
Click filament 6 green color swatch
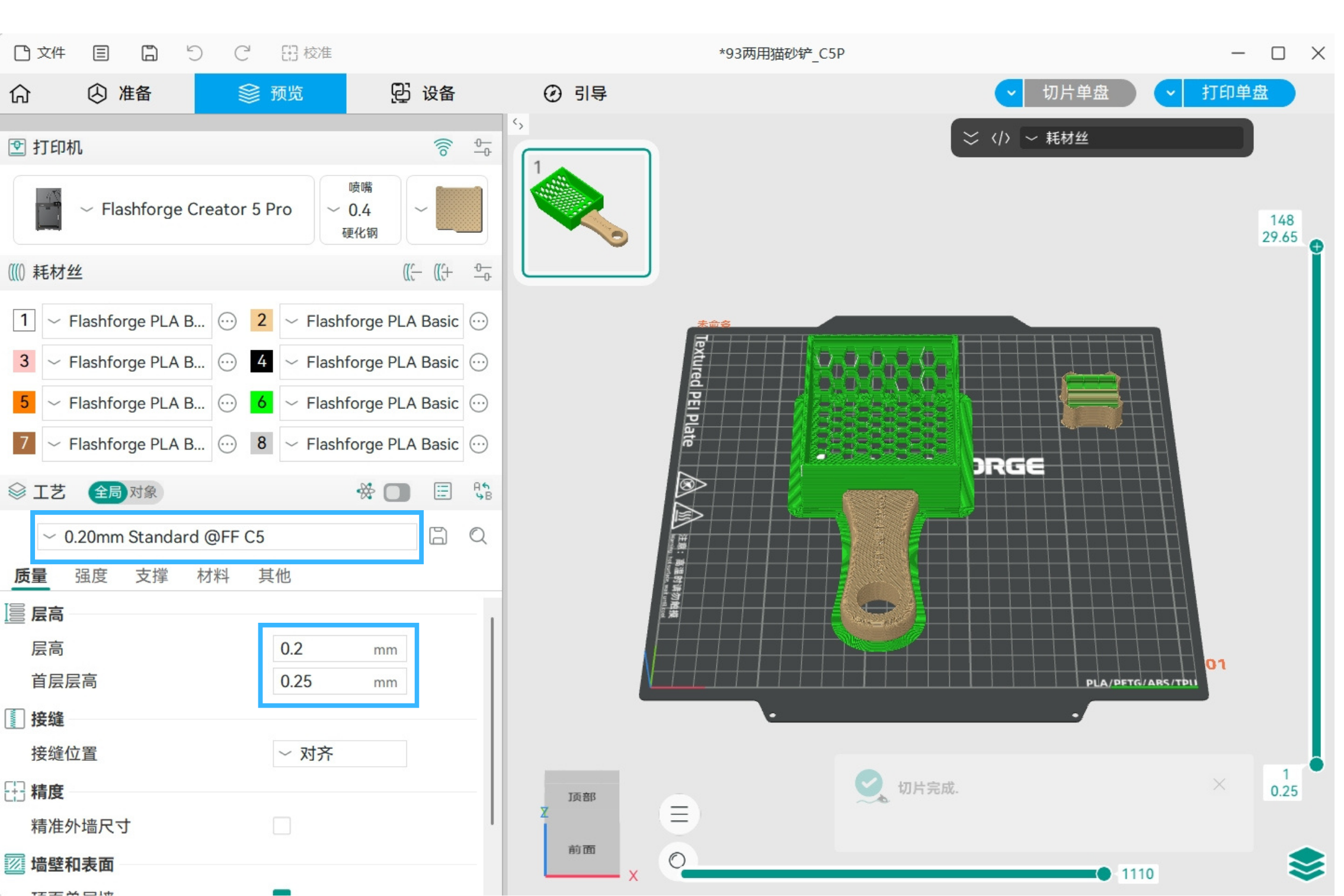pos(262,403)
